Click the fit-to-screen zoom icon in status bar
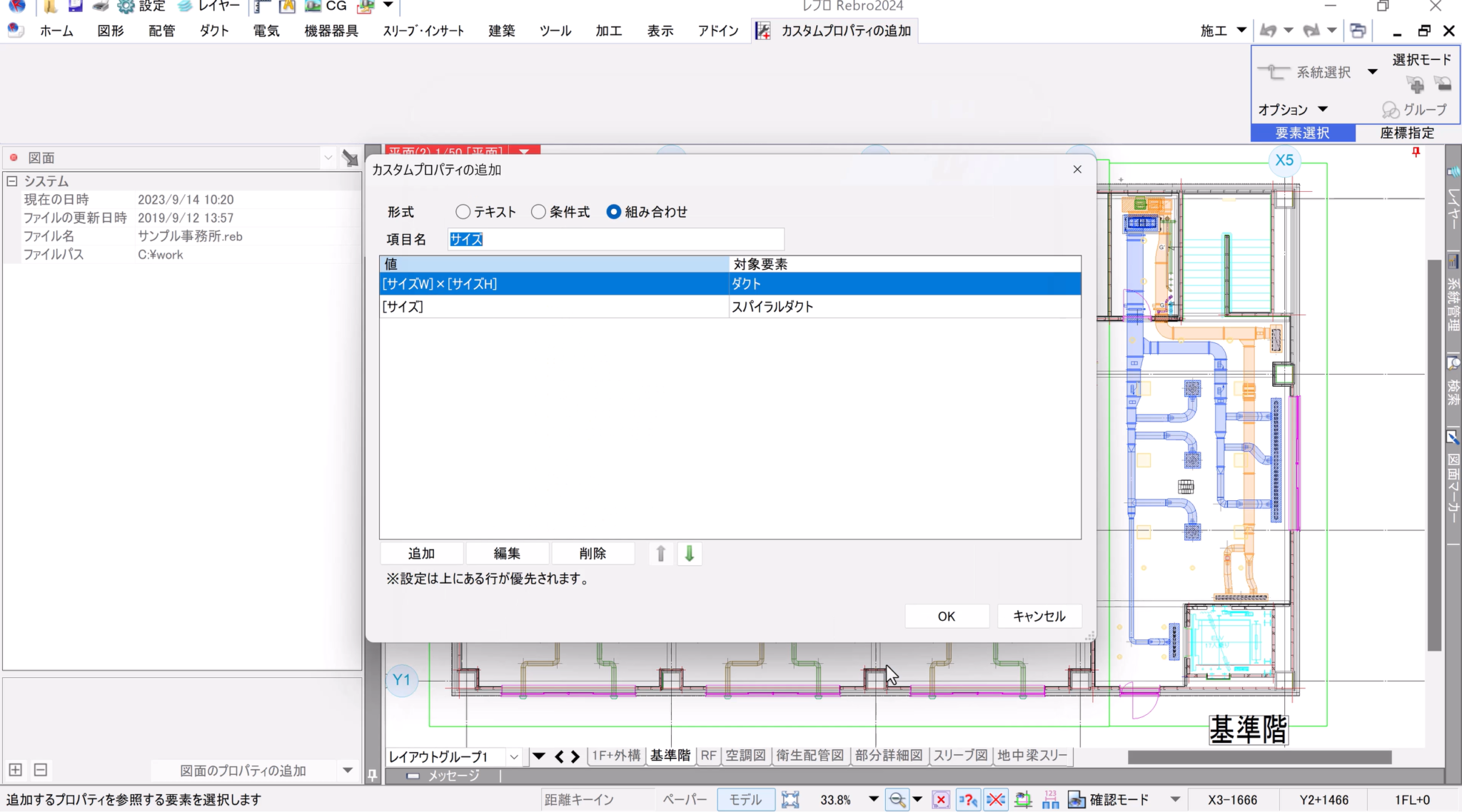Viewport: 1462px width, 812px height. (x=790, y=800)
